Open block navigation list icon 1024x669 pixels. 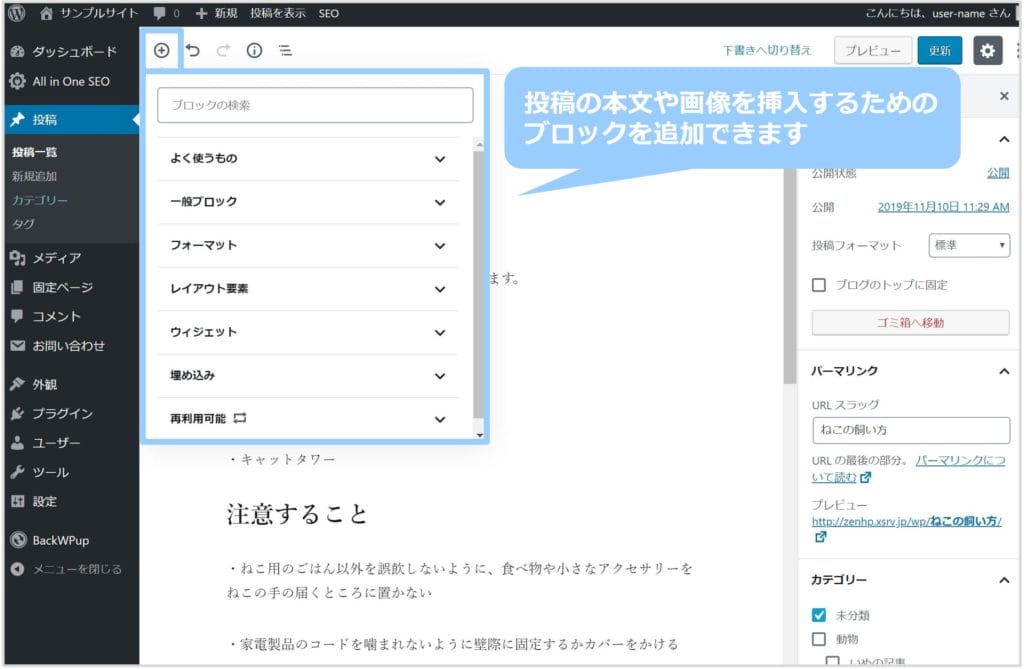tap(285, 51)
